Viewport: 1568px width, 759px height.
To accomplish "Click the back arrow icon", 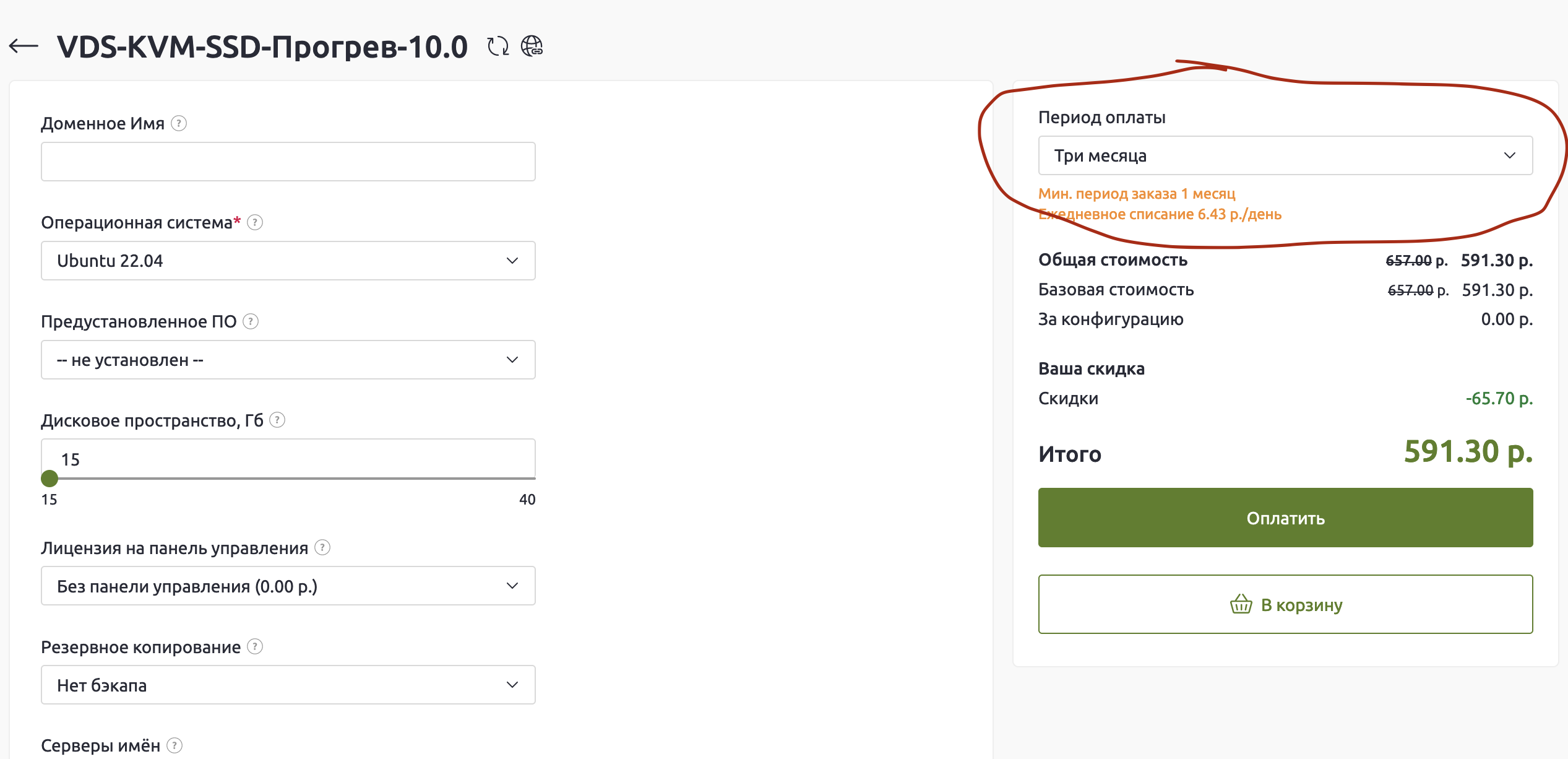I will [x=24, y=46].
